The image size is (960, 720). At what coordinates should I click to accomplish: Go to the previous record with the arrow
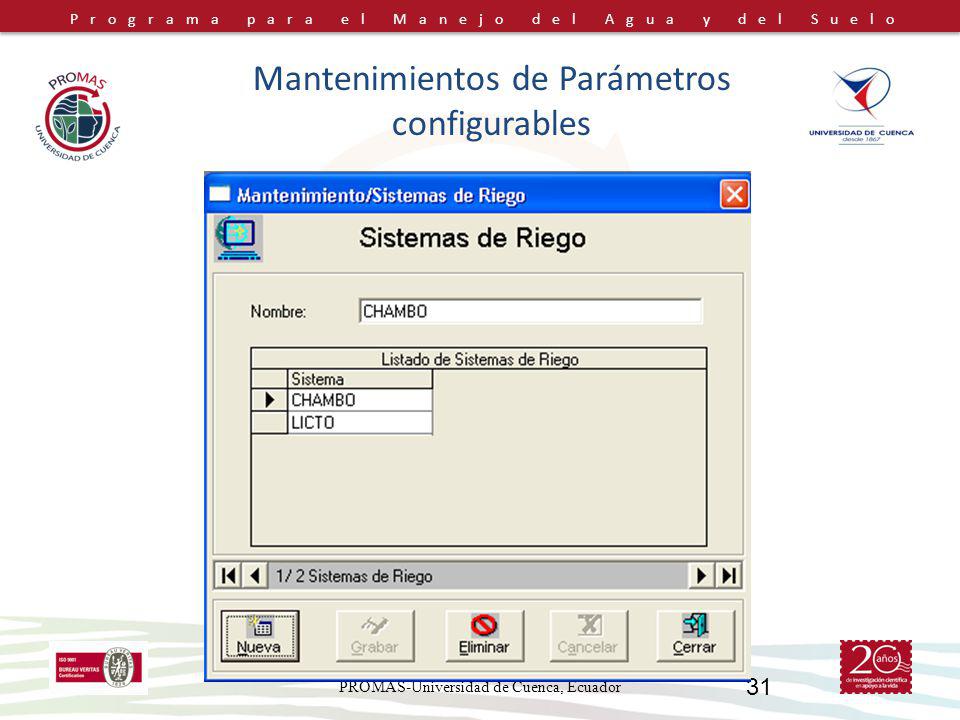tap(255, 576)
